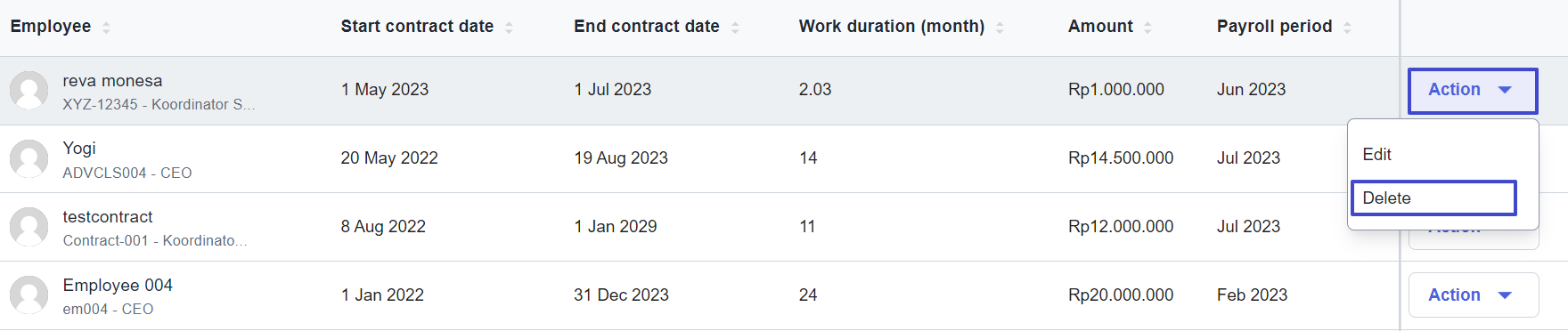Choose Edit from the action menu
1568x331 pixels.
point(1376,154)
